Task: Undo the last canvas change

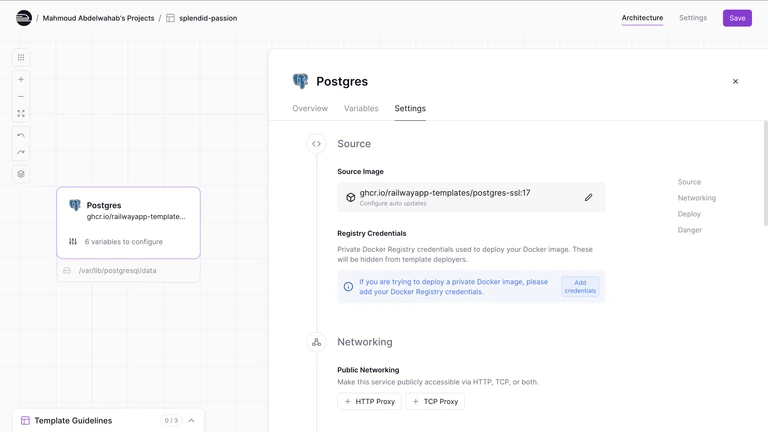Action: click(21, 135)
